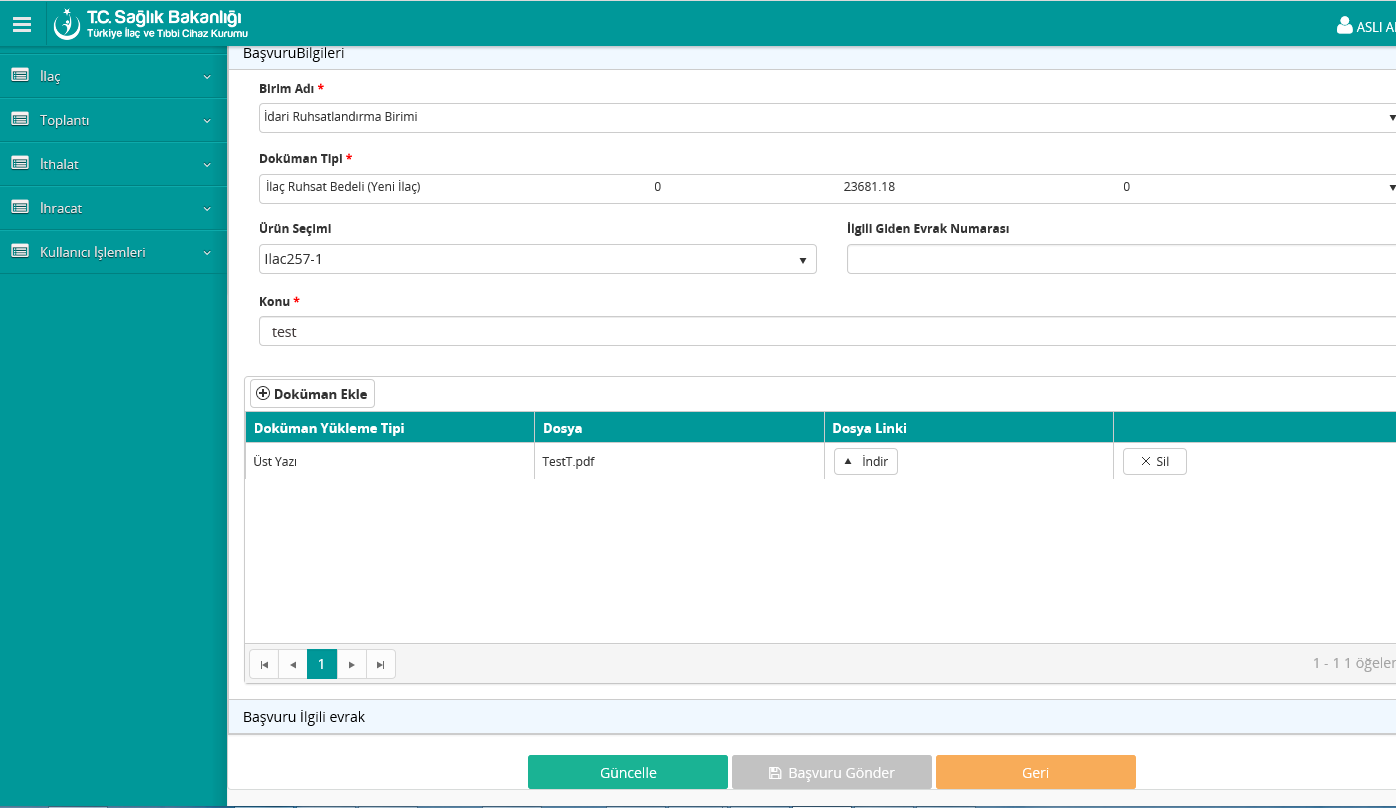Click the user profile icon
The height and width of the screenshot is (808, 1396).
pyautogui.click(x=1344, y=26)
